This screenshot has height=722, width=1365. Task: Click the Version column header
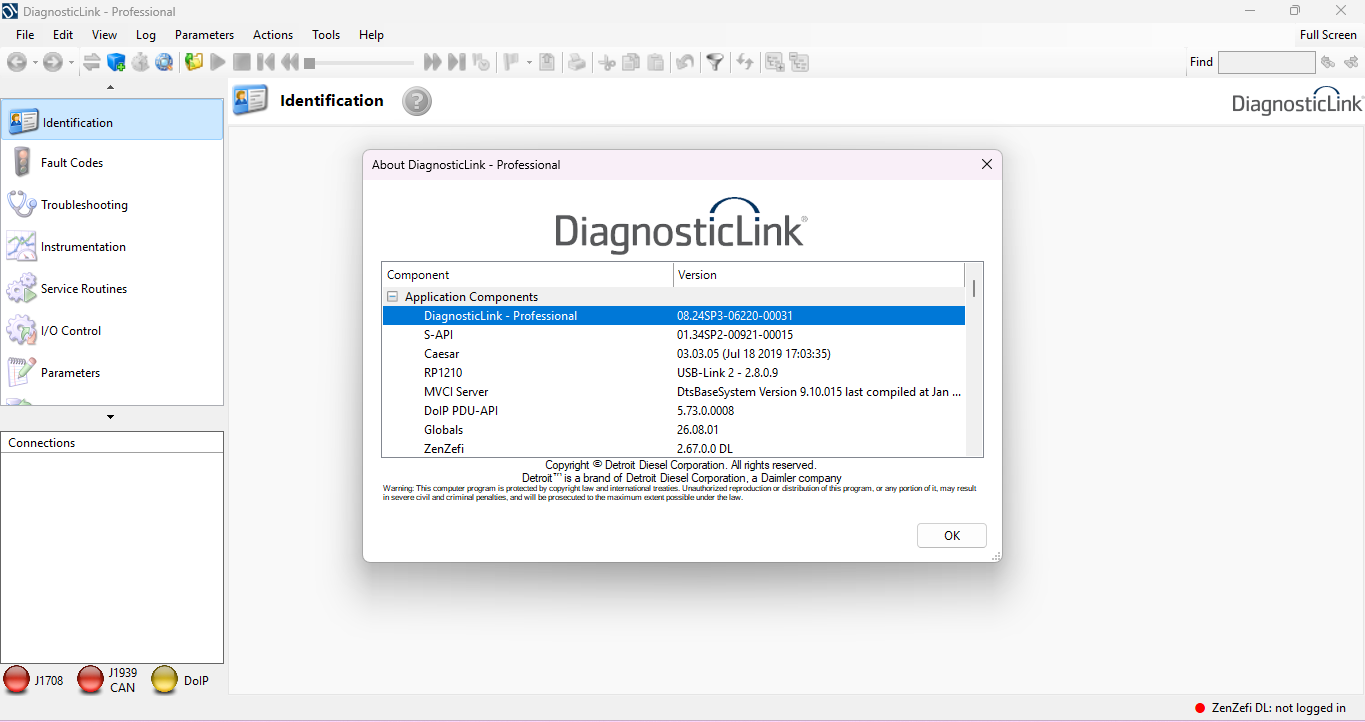click(819, 275)
